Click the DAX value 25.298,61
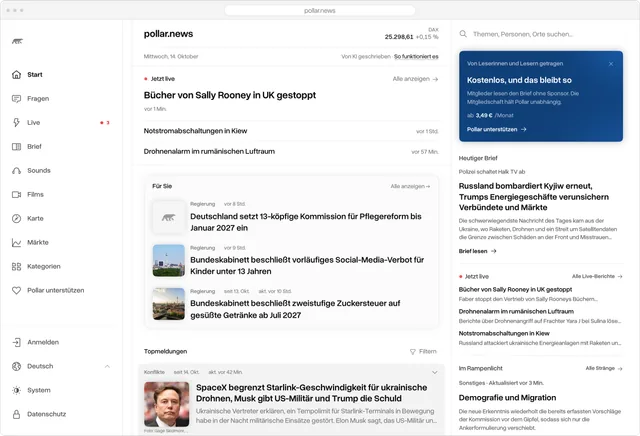This screenshot has height=436, width=640. [x=399, y=37]
